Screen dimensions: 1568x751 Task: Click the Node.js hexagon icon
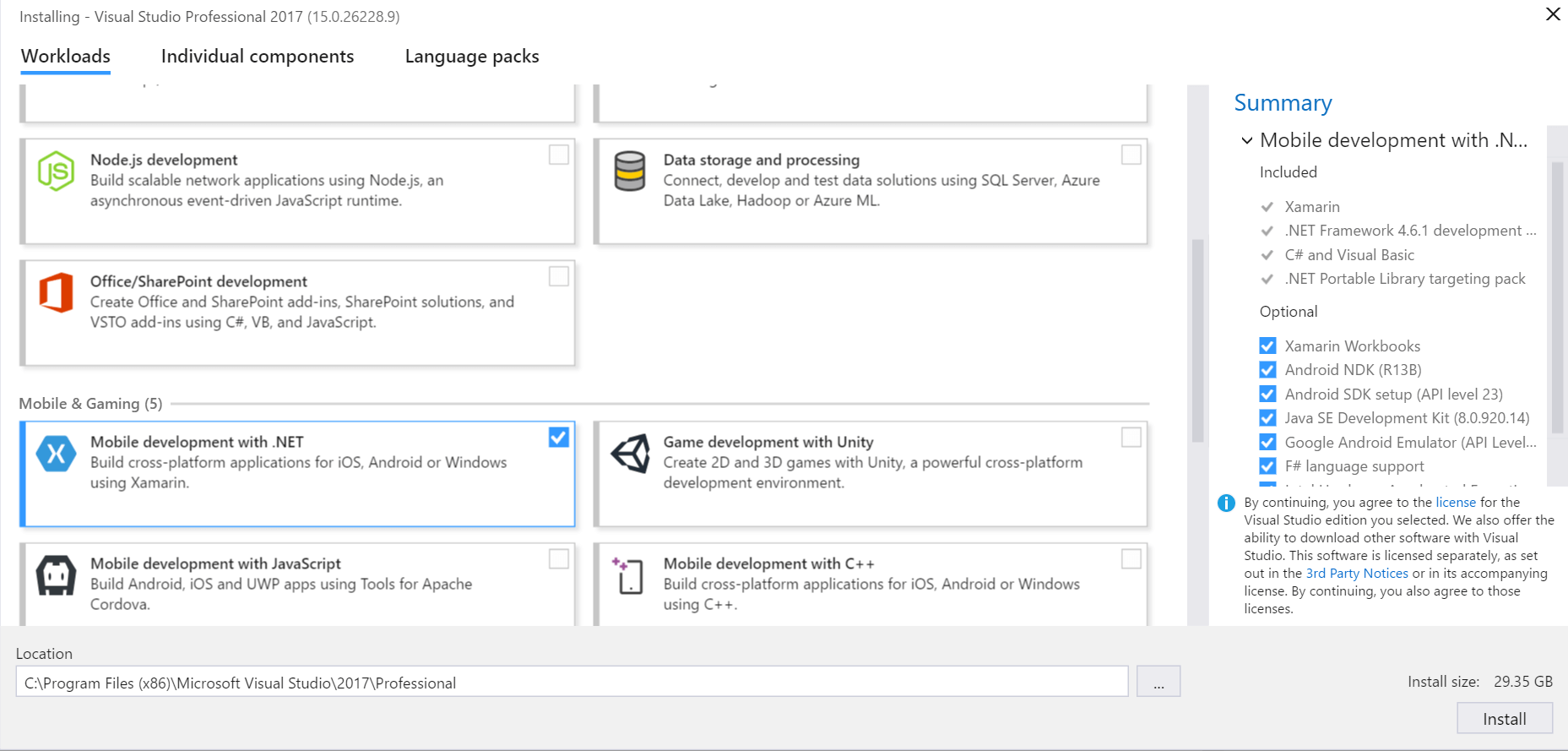point(56,171)
